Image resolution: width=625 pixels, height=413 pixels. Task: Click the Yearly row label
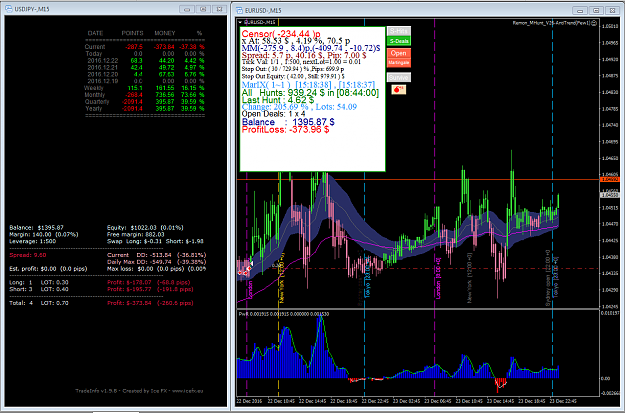94,108
